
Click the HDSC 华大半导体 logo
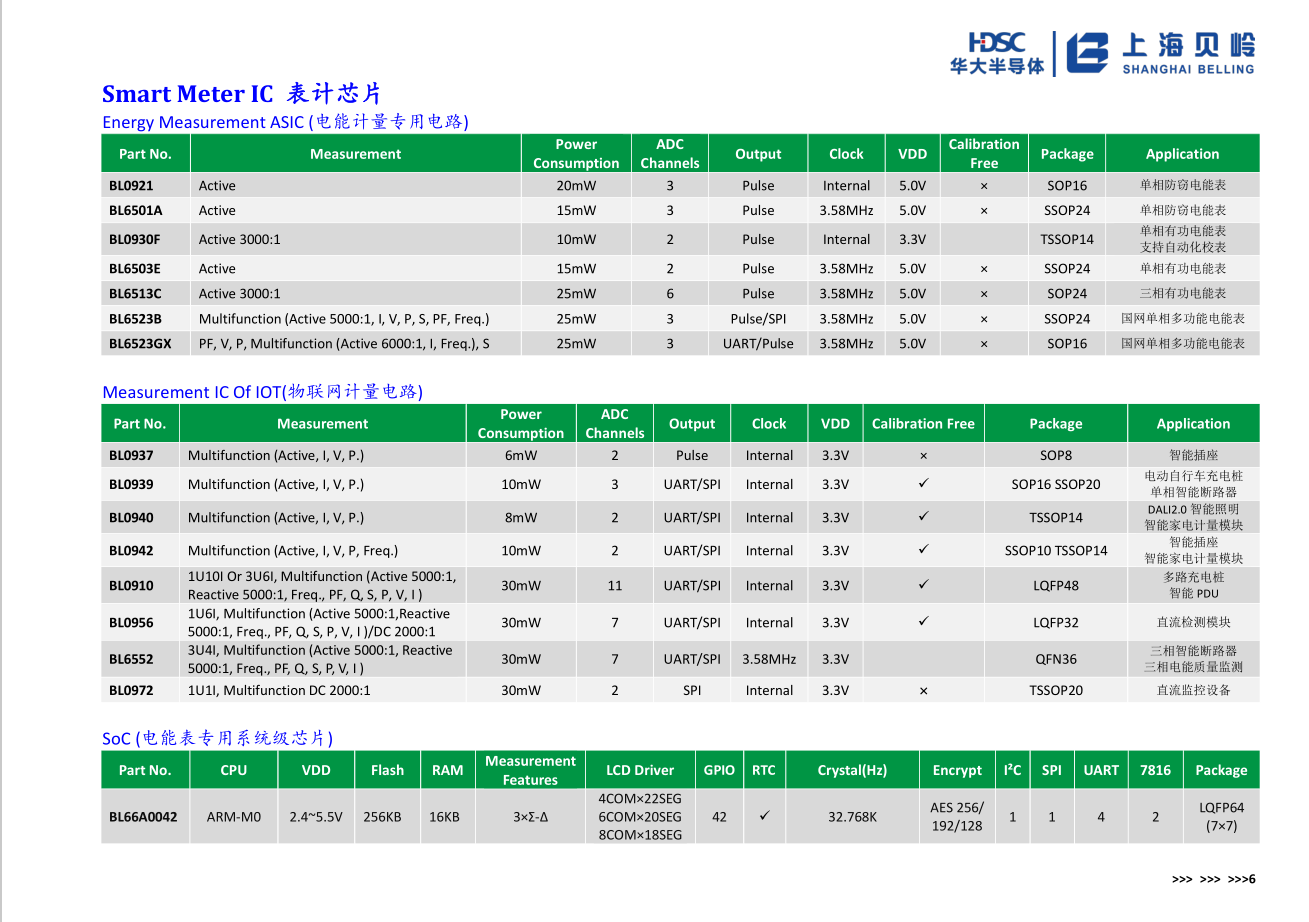click(995, 53)
